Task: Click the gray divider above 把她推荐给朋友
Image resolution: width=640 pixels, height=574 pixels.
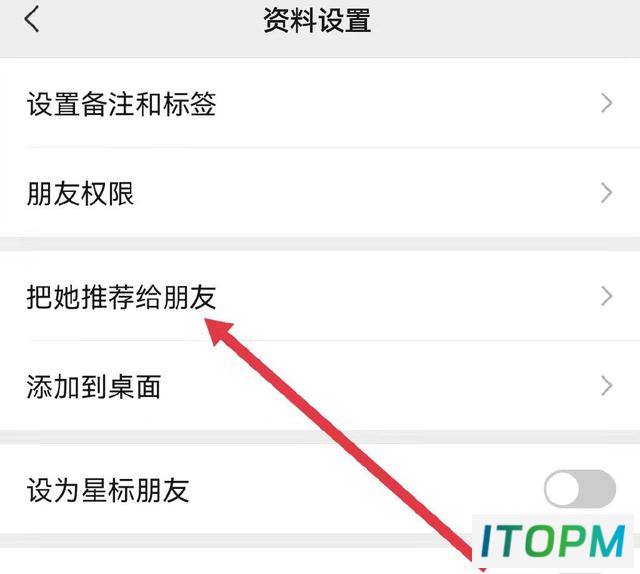Action: (x=320, y=244)
